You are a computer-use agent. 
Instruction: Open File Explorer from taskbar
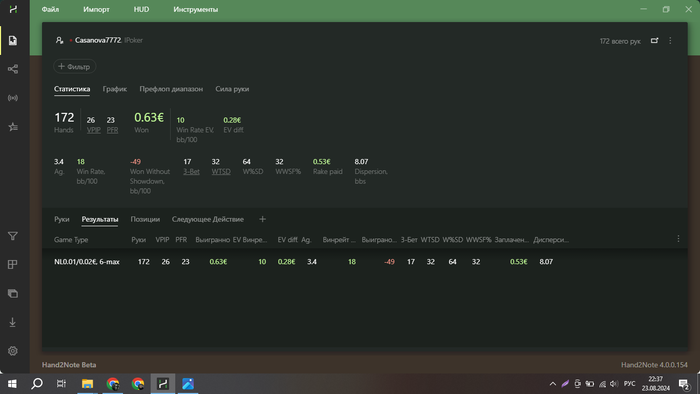88,384
